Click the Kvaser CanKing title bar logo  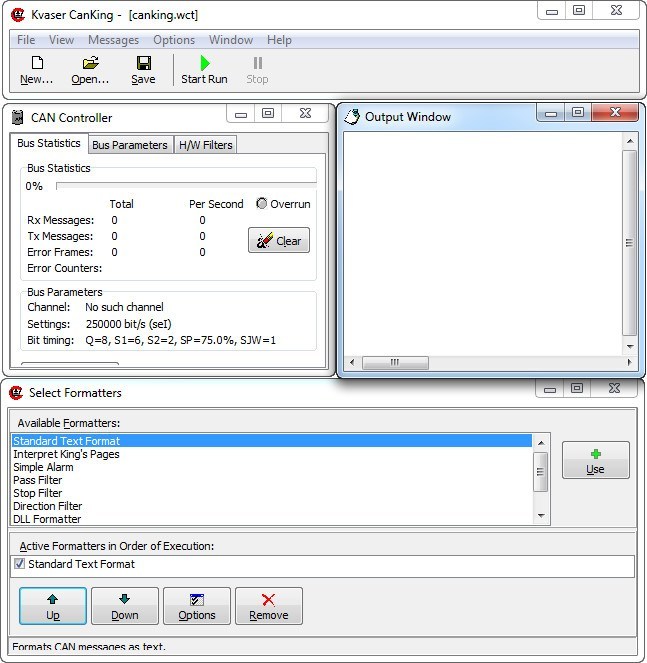[18, 15]
